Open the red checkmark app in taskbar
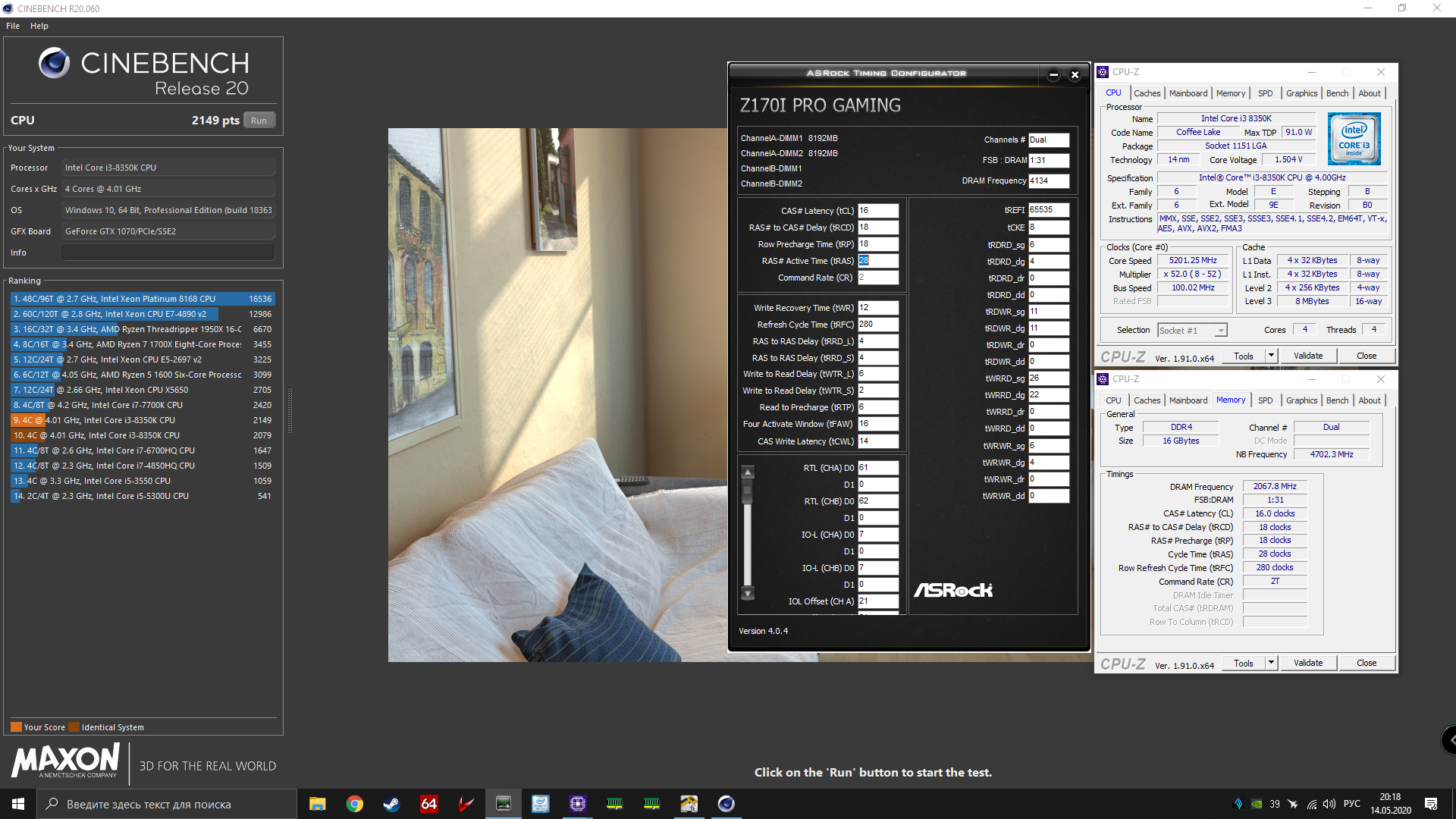 pyautogui.click(x=466, y=804)
